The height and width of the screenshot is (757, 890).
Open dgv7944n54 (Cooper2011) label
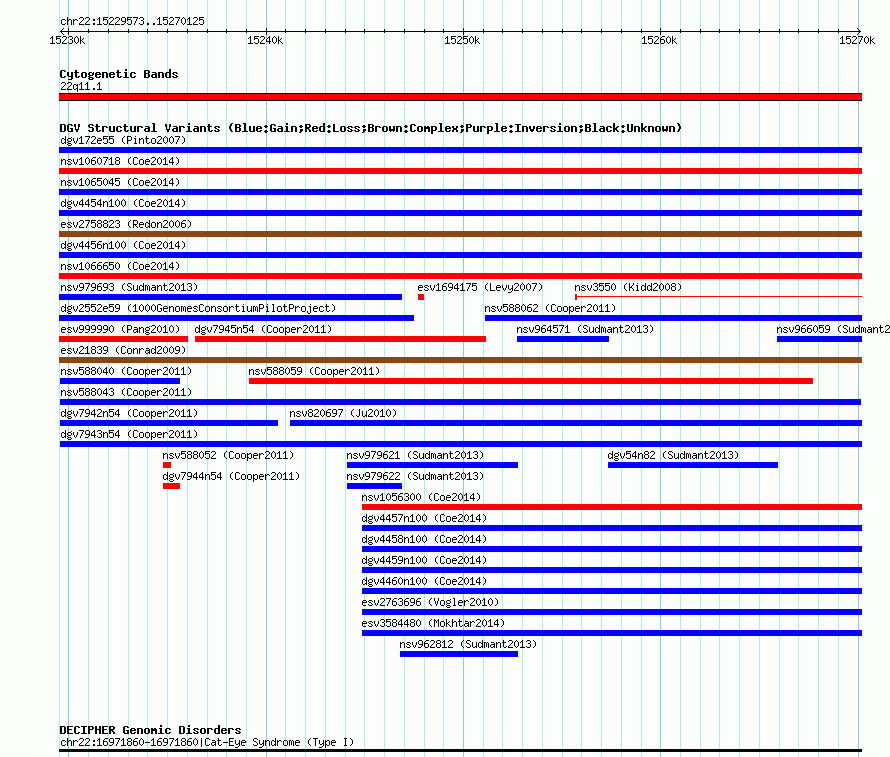tap(231, 476)
